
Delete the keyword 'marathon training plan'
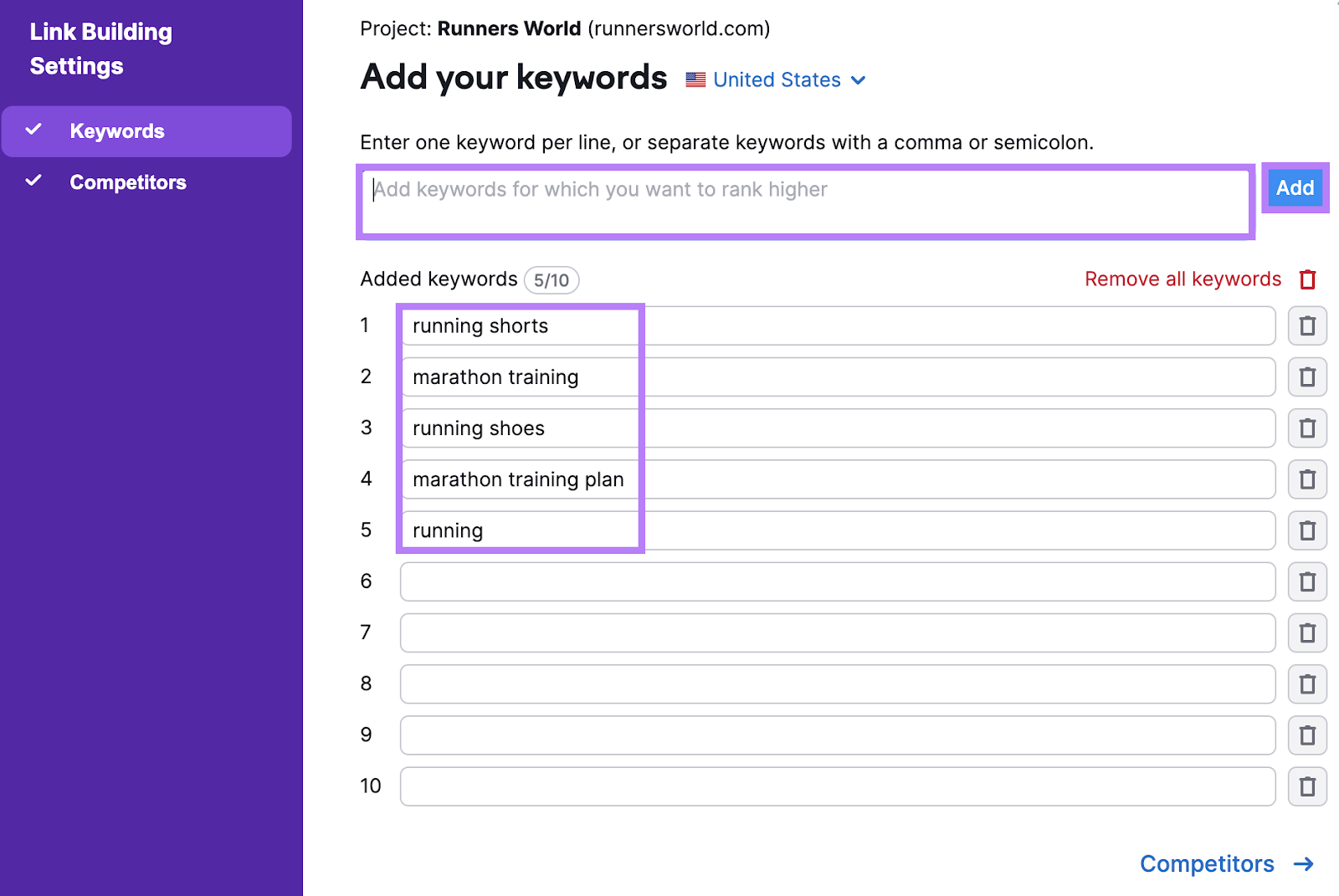1307,479
